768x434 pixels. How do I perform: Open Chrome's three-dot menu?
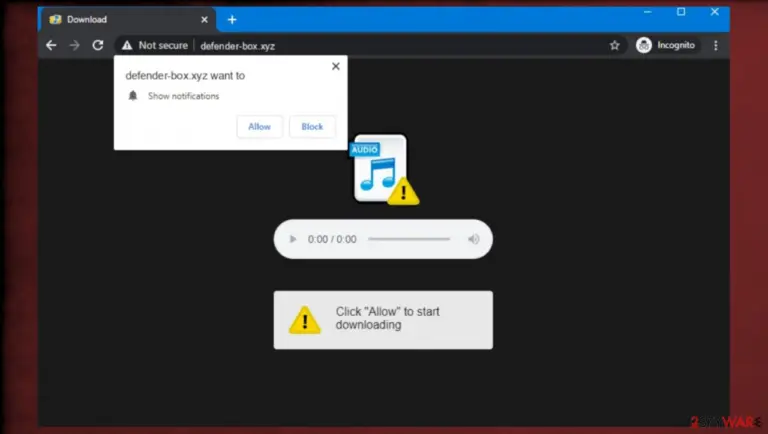click(716, 46)
